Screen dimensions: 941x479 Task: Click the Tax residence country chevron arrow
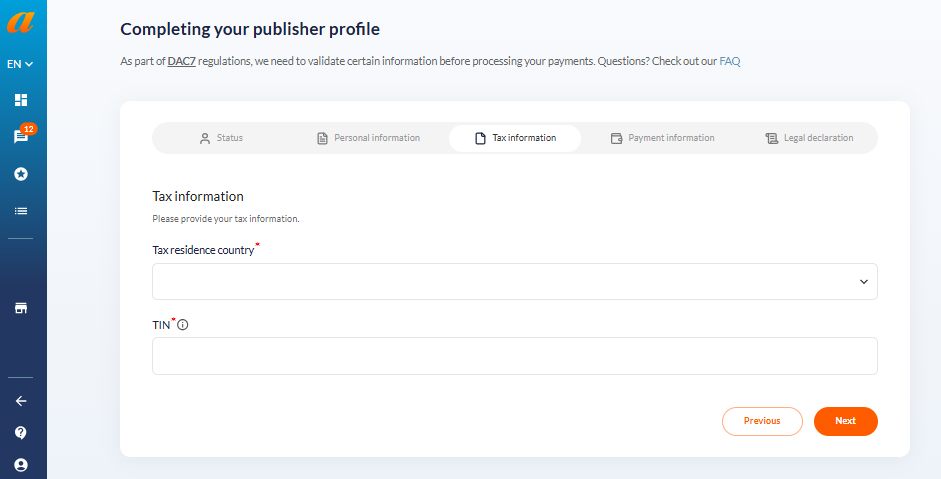pyautogui.click(x=864, y=282)
